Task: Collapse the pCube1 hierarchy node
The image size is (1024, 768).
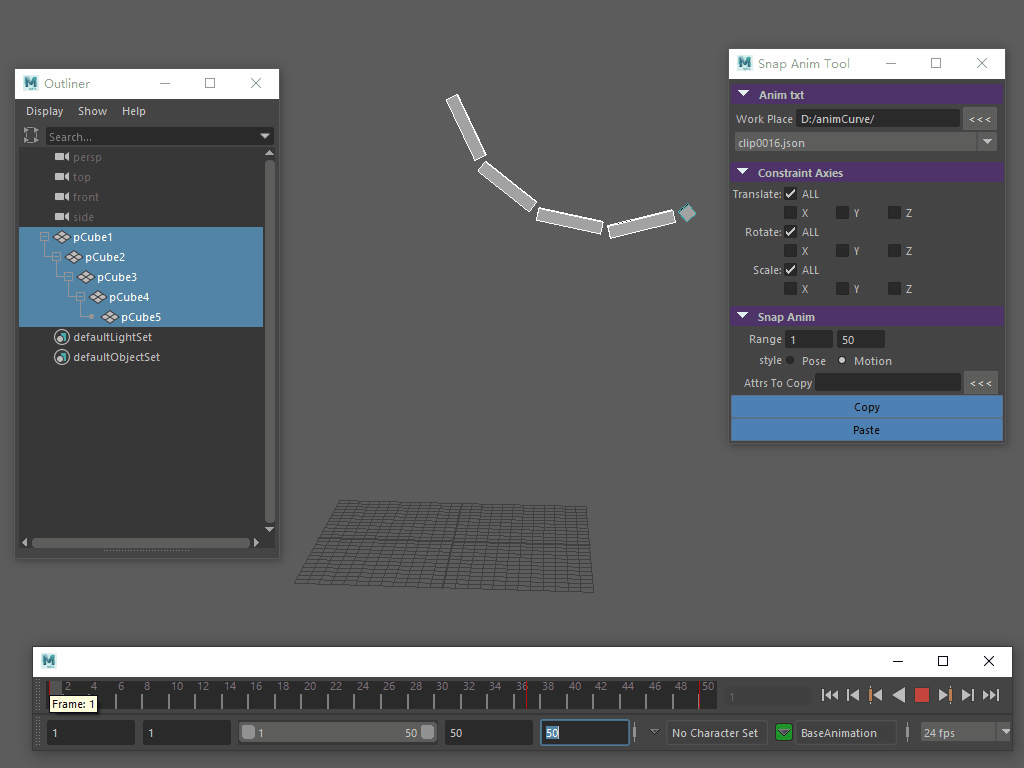Action: point(44,237)
